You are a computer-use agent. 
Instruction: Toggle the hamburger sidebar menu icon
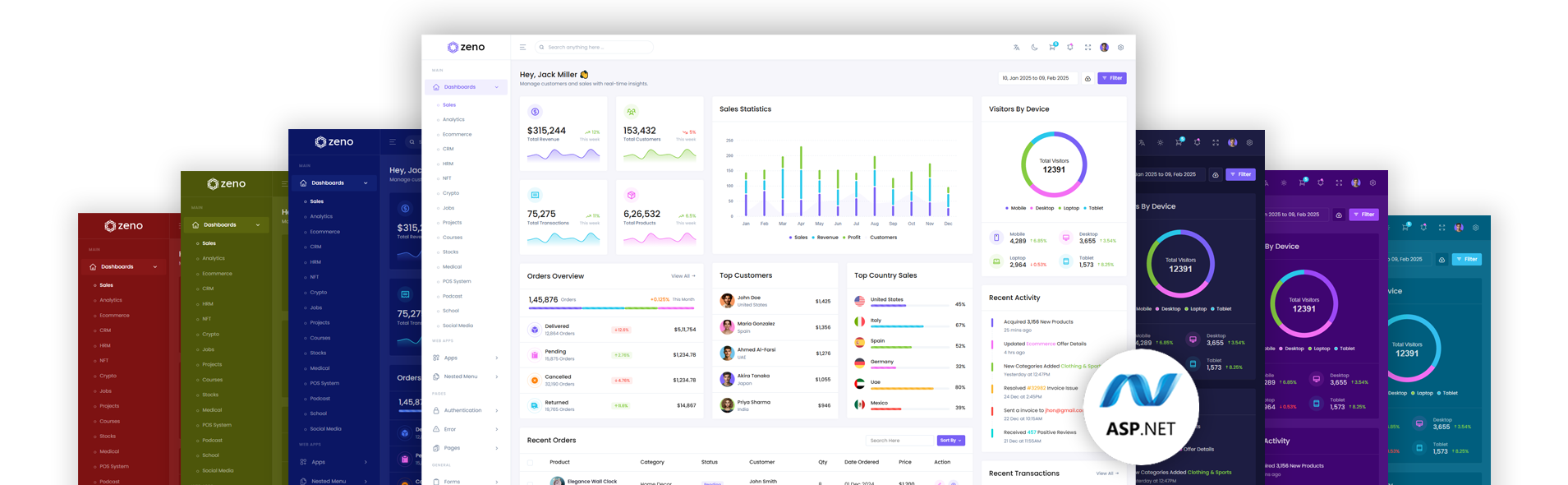tap(522, 48)
